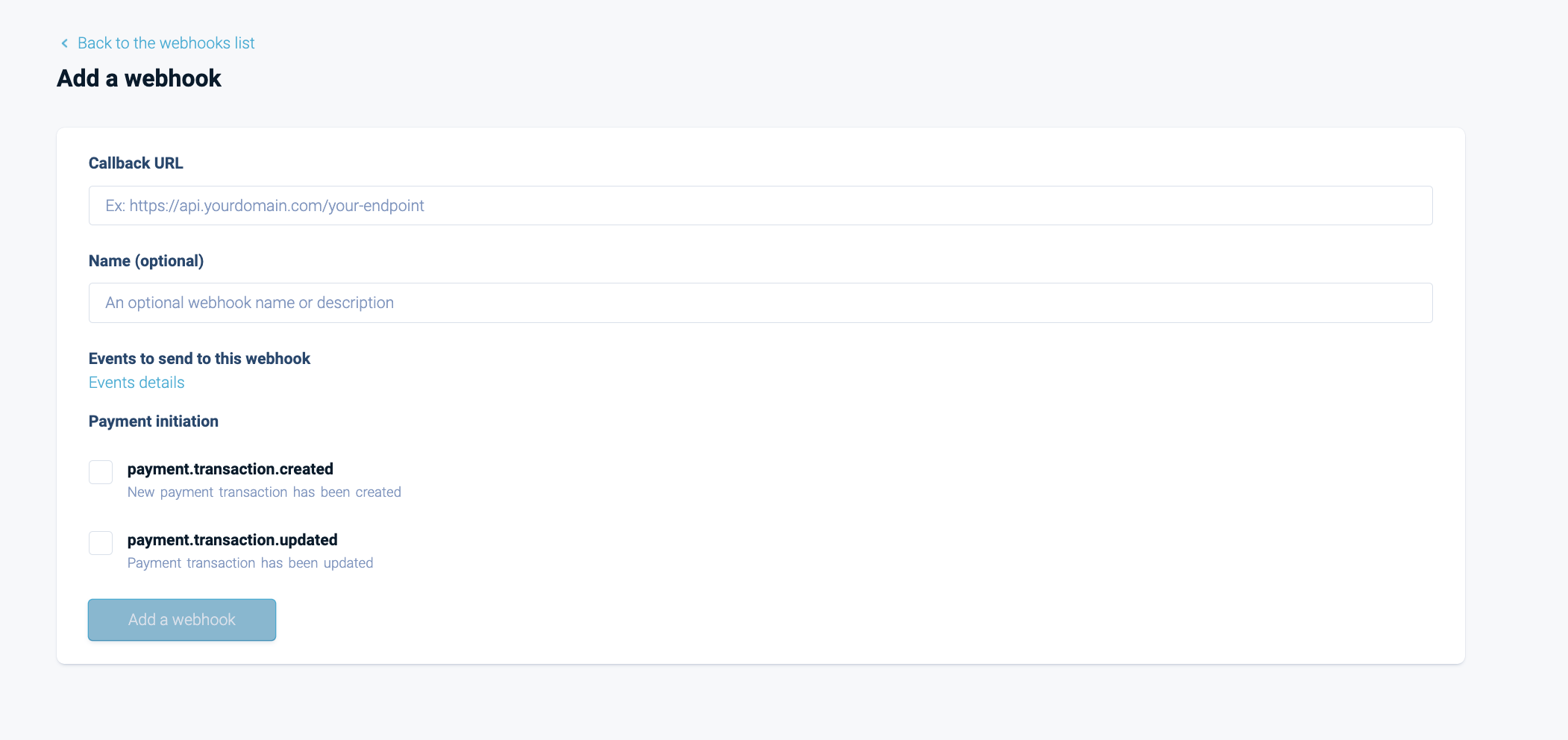Enable the payment.transaction.created checkbox
The image size is (1568, 740).
click(101, 472)
